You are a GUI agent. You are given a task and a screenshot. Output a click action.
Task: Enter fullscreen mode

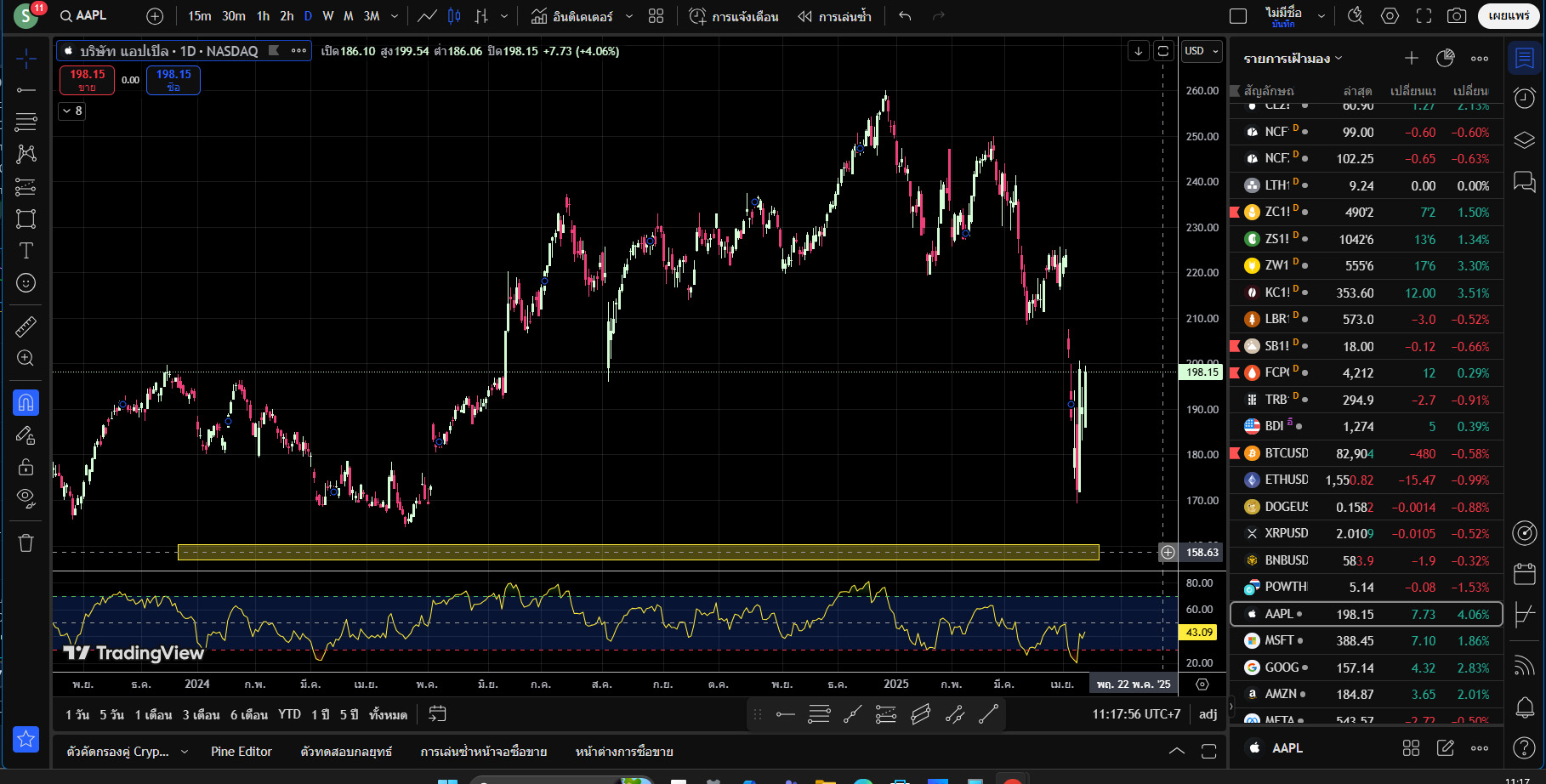coord(1424,15)
